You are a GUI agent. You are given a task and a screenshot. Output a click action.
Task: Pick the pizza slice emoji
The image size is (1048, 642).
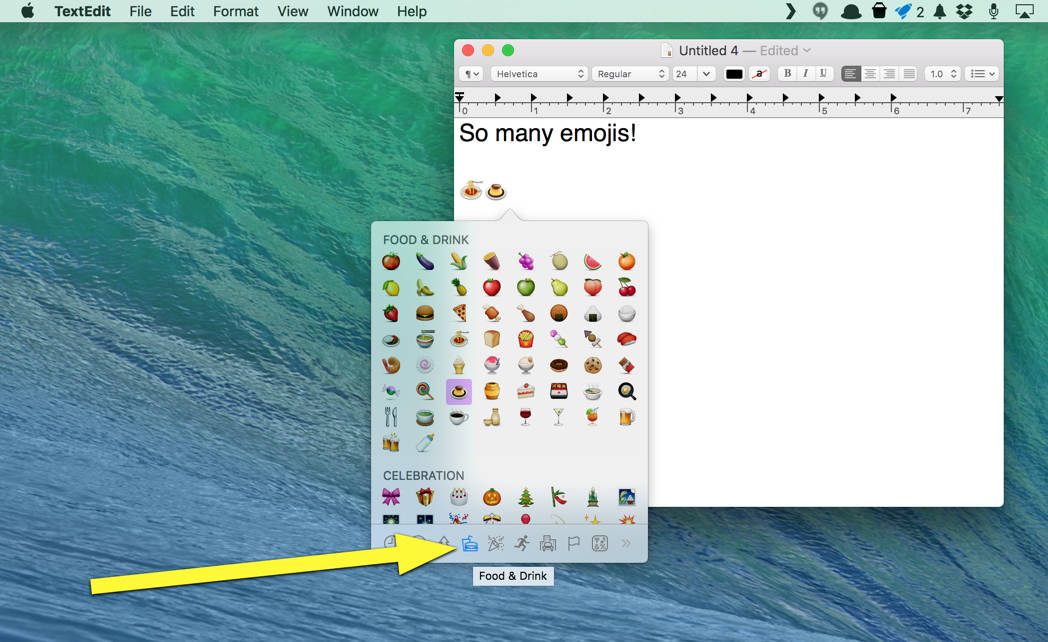(459, 314)
